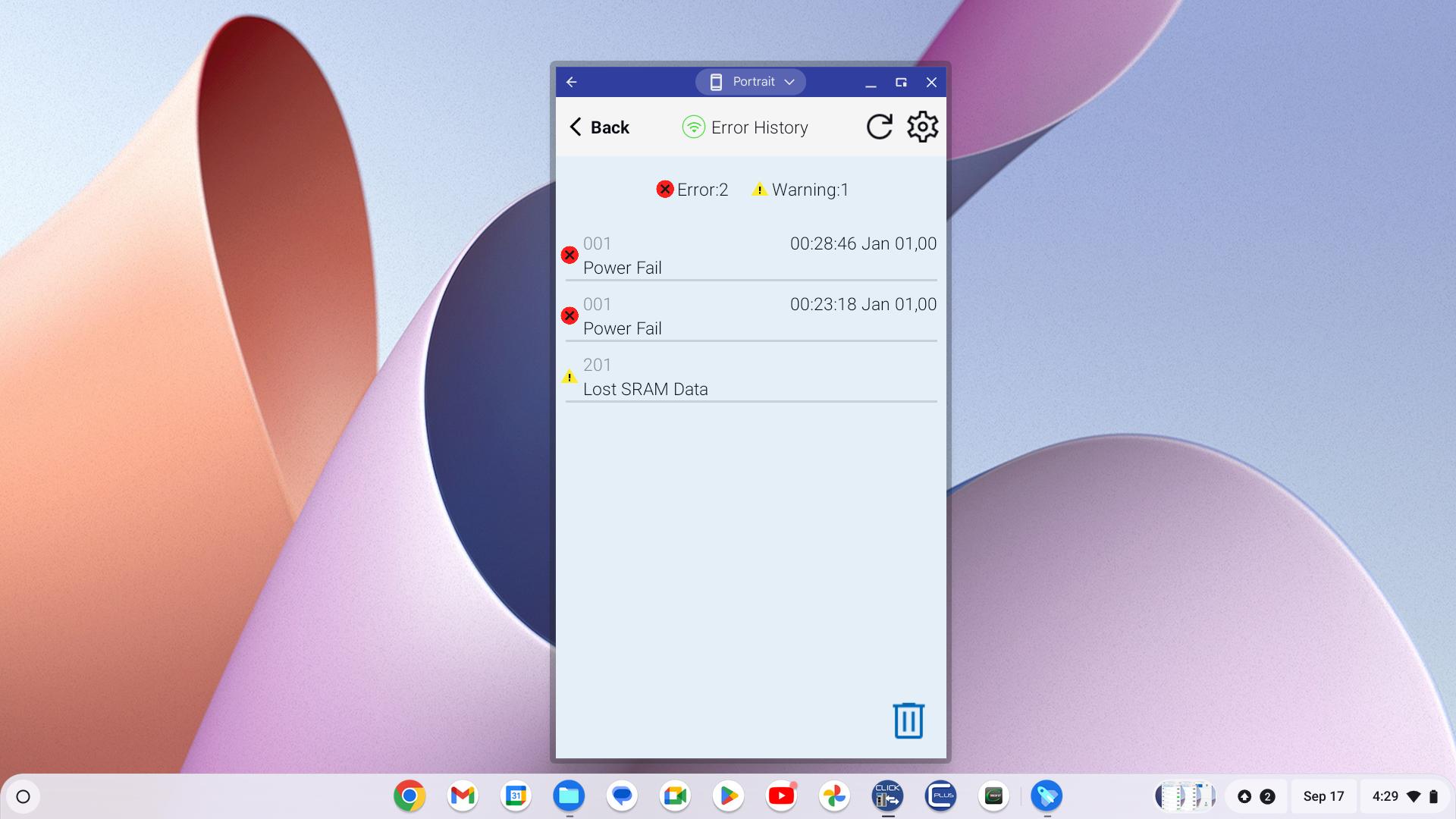This screenshot has width=1456, height=819.
Task: Open Messages from the shelf
Action: coord(622,796)
